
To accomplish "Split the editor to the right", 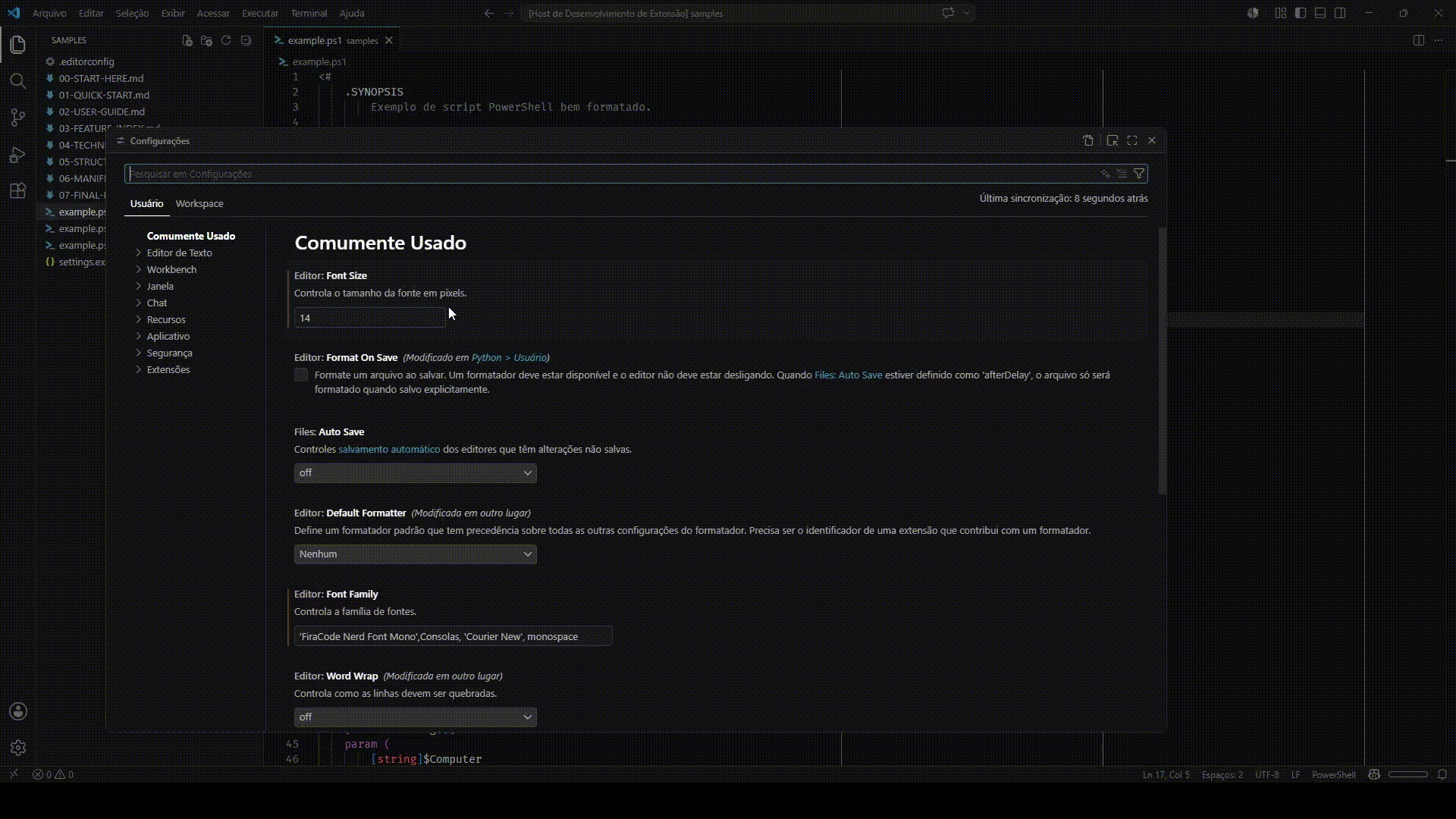I will (x=1419, y=40).
